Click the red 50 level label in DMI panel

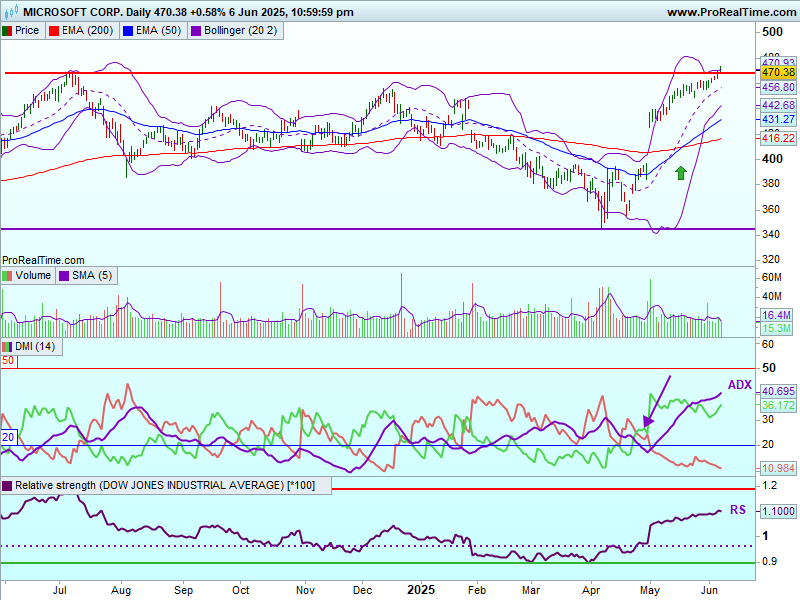click(x=8, y=360)
